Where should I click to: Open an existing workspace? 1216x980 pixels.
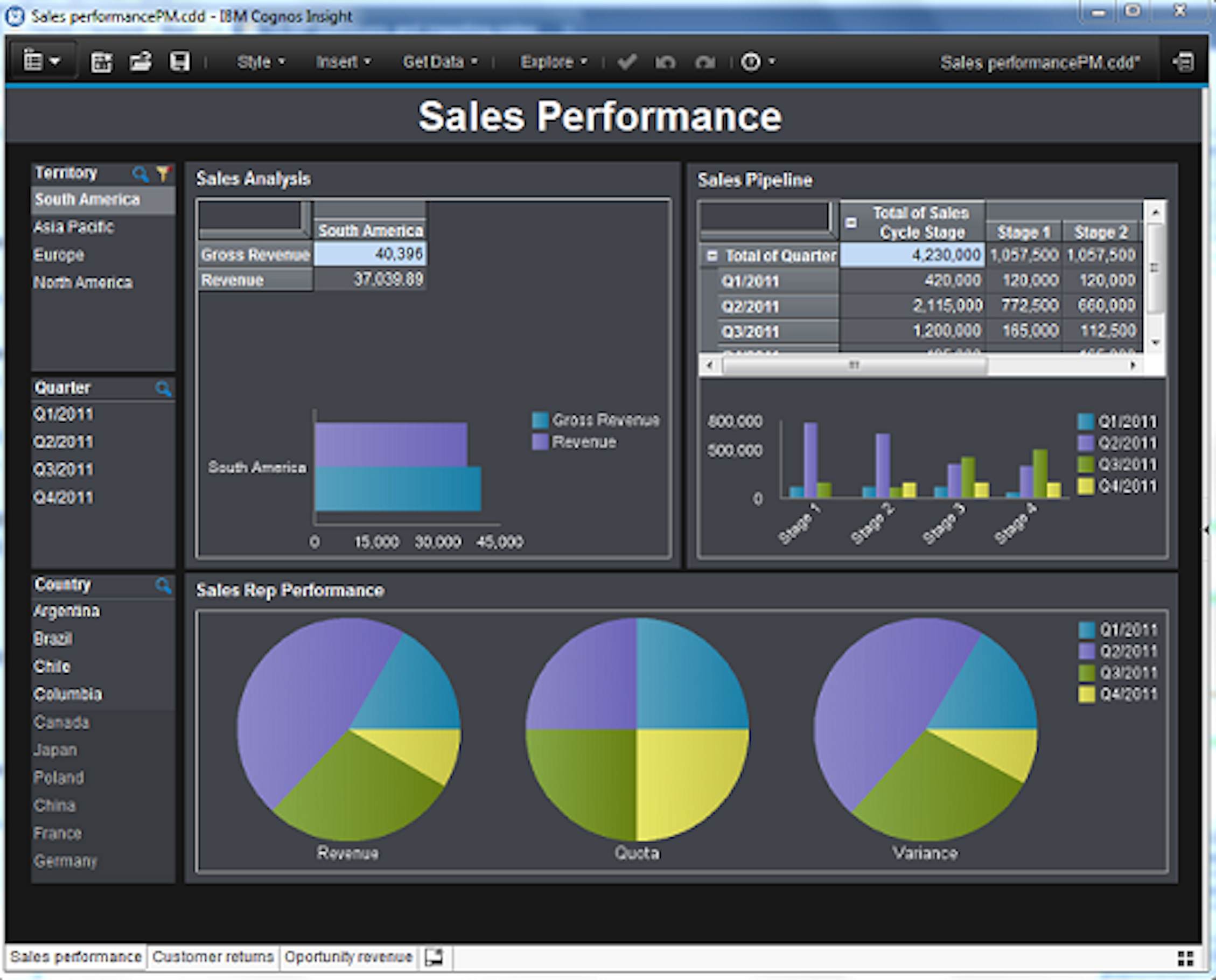pos(139,62)
